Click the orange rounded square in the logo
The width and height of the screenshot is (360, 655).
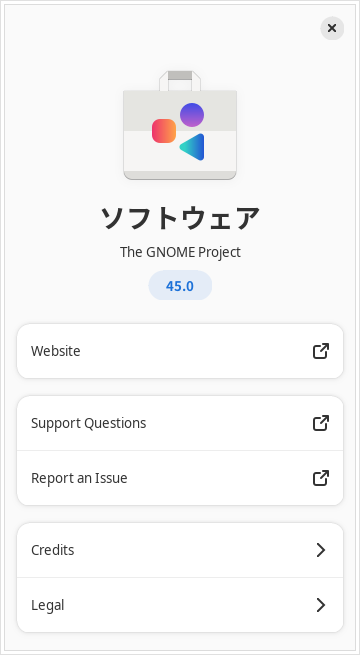[164, 131]
